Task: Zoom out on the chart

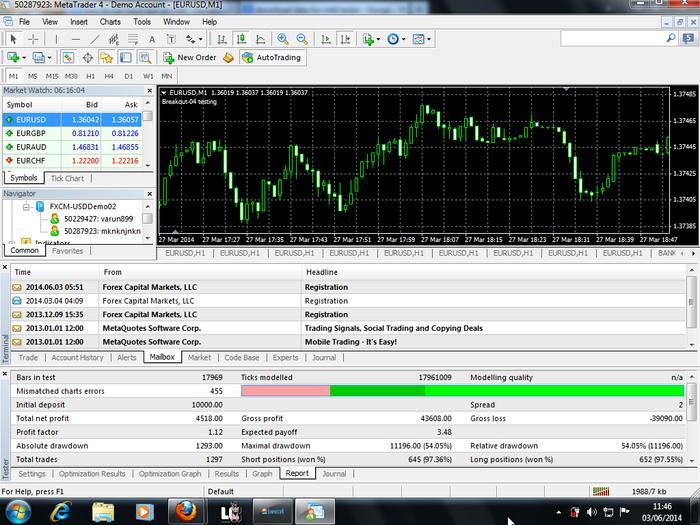Action: (x=302, y=39)
